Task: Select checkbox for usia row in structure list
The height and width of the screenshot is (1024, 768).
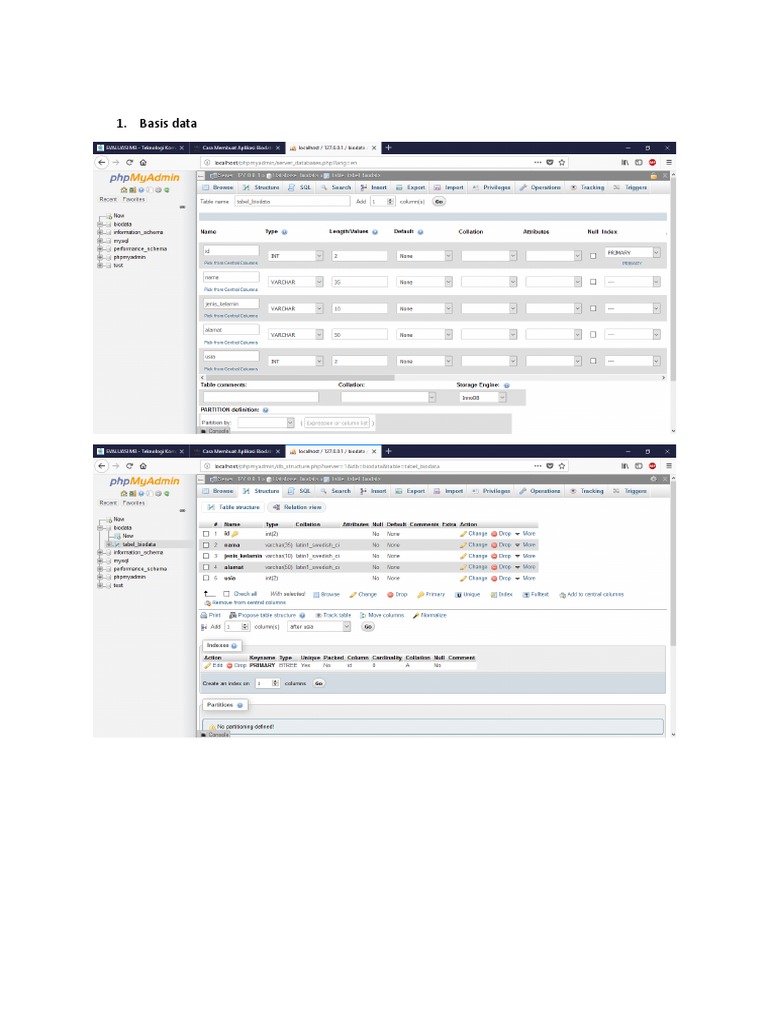Action: (x=206, y=578)
